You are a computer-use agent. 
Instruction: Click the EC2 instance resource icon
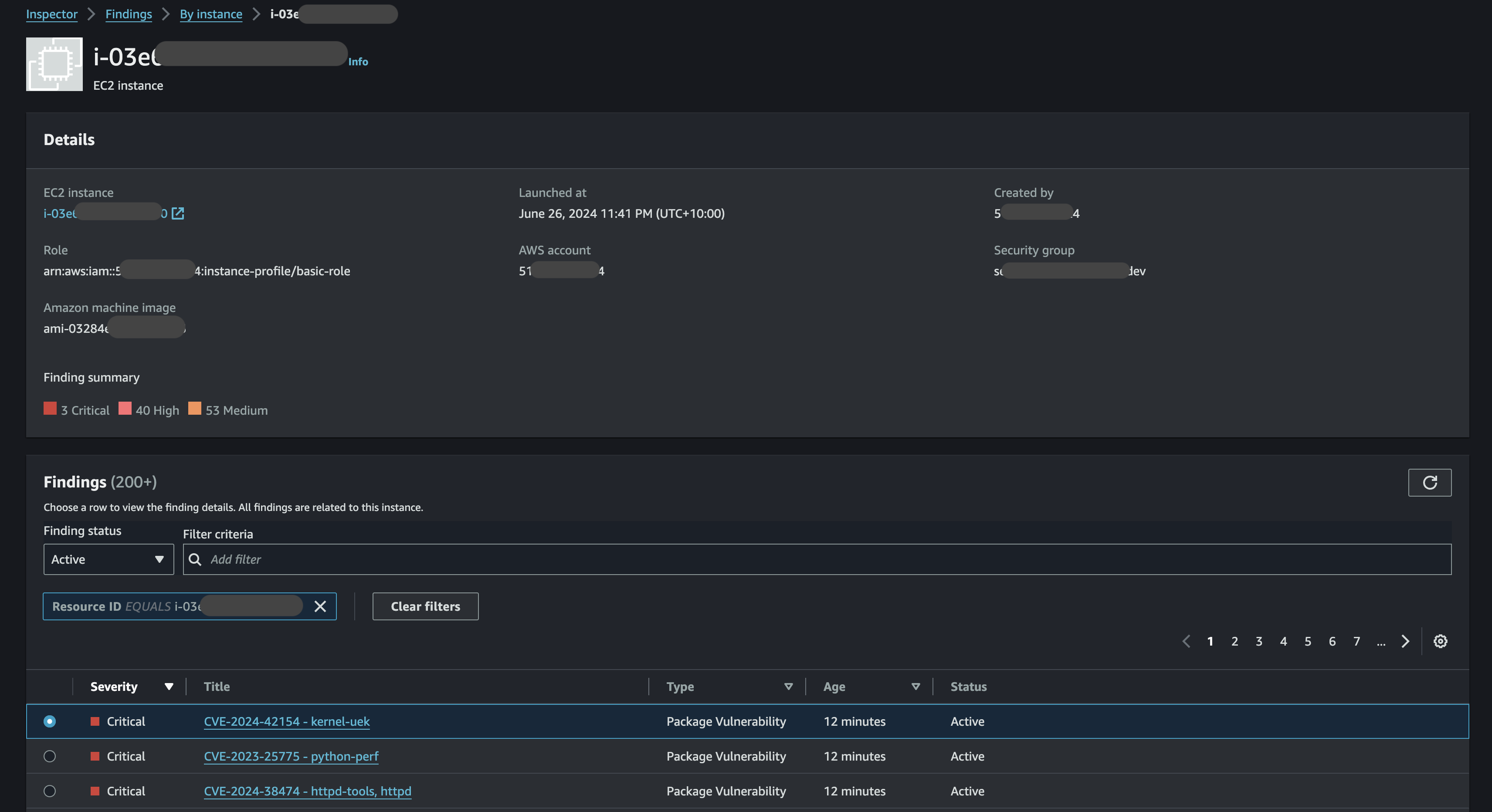(x=54, y=64)
